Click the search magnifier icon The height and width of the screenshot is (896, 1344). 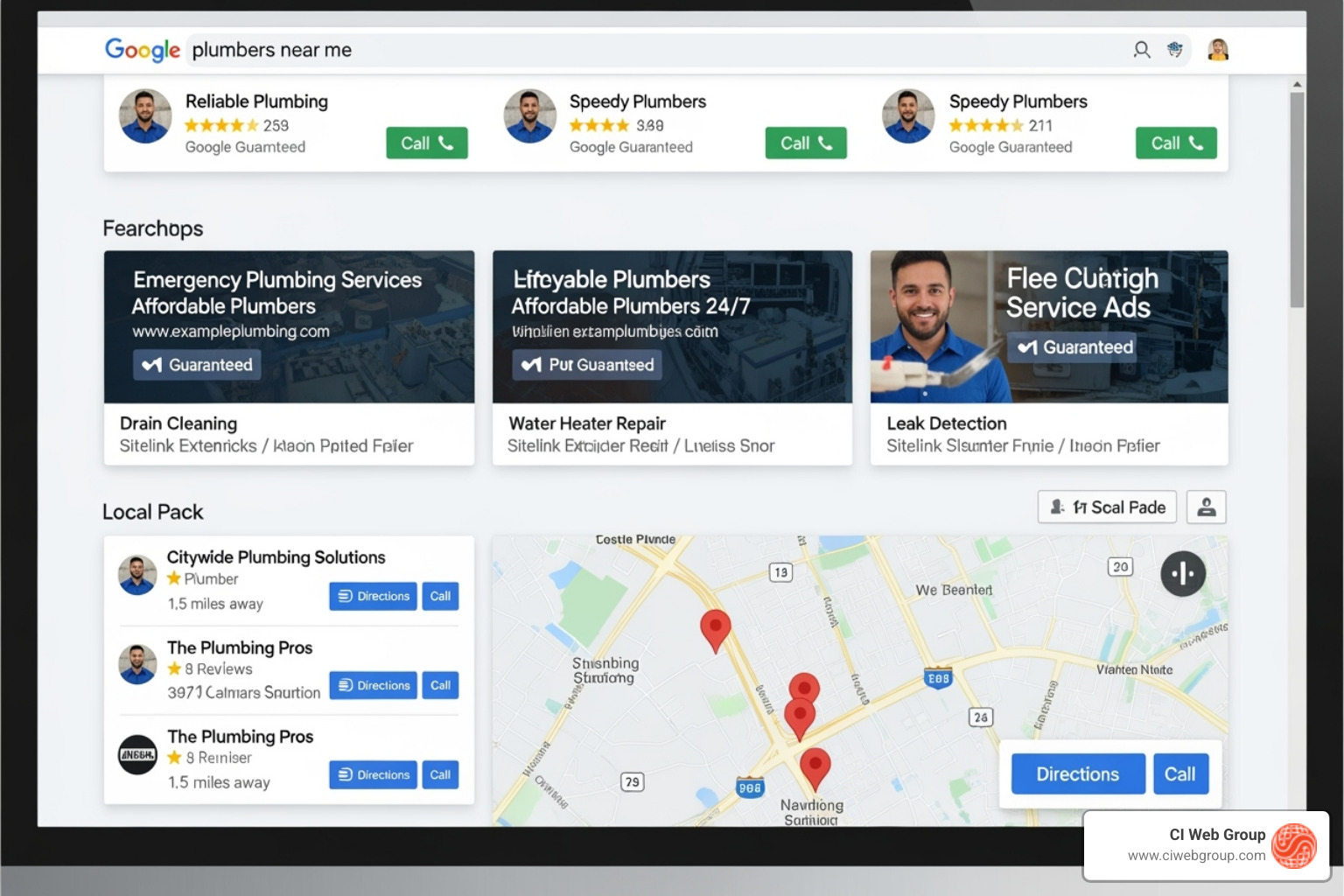(1142, 50)
